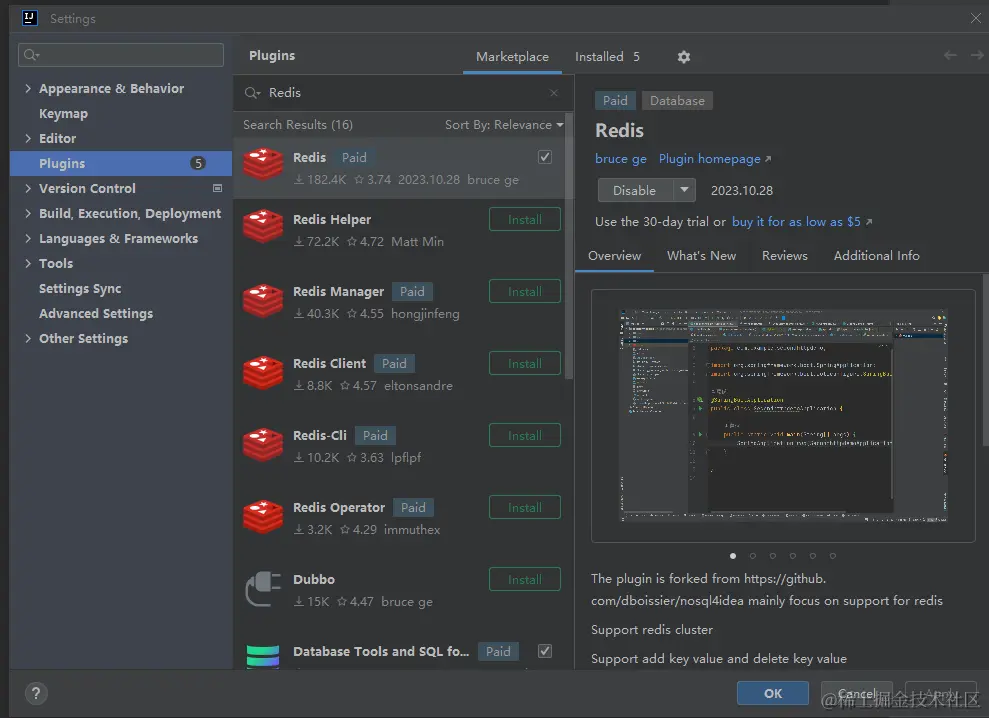
Task: Close the Settings dialog window
Action: [x=975, y=18]
